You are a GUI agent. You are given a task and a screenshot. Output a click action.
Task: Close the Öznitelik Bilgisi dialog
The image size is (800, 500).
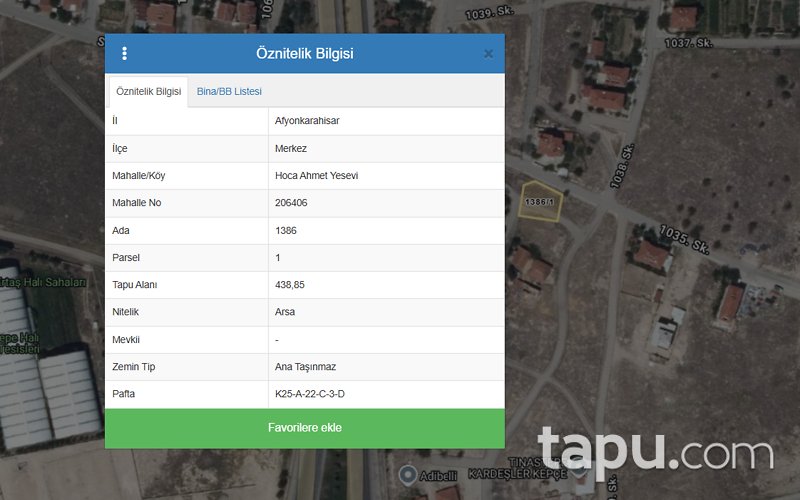point(488,54)
